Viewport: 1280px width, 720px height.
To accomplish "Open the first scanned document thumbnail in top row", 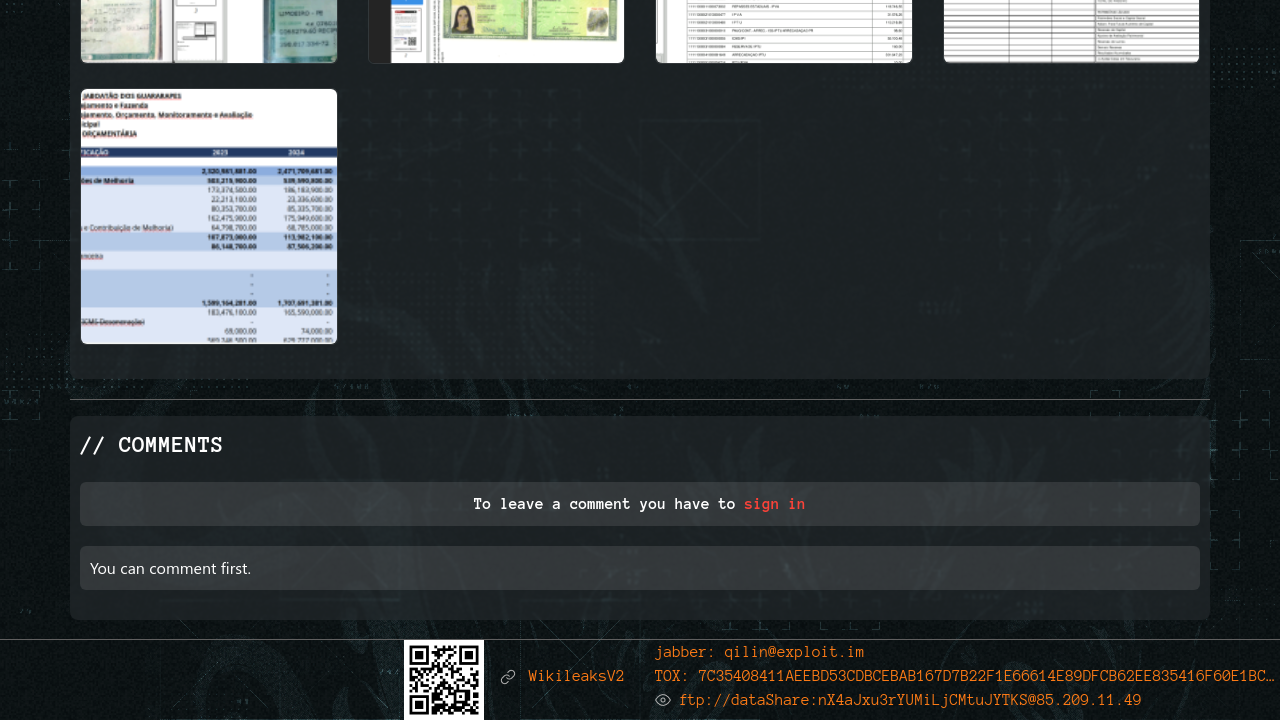I will point(209,31).
